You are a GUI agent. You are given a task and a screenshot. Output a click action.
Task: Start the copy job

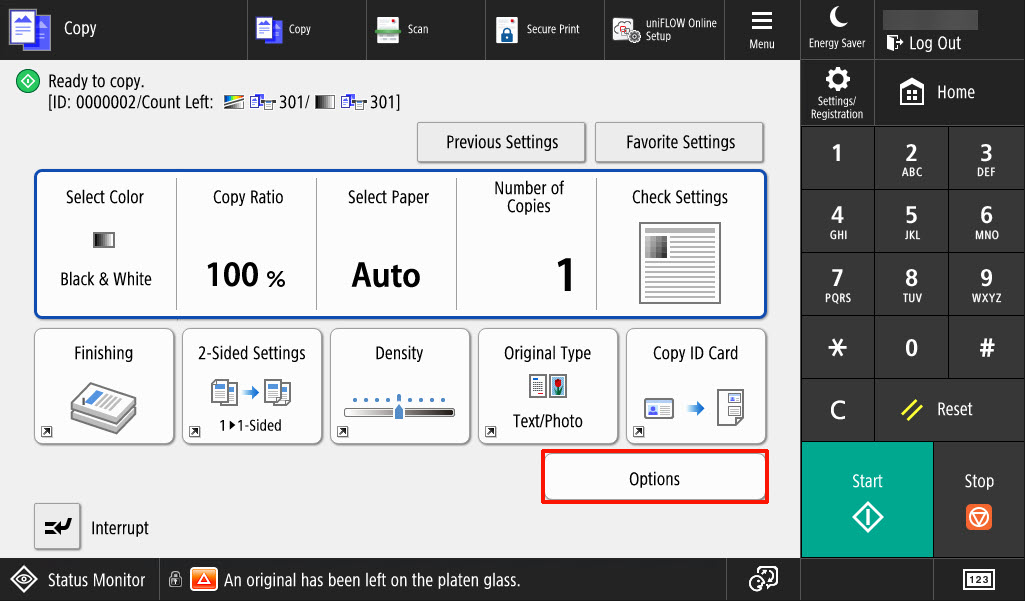(867, 500)
